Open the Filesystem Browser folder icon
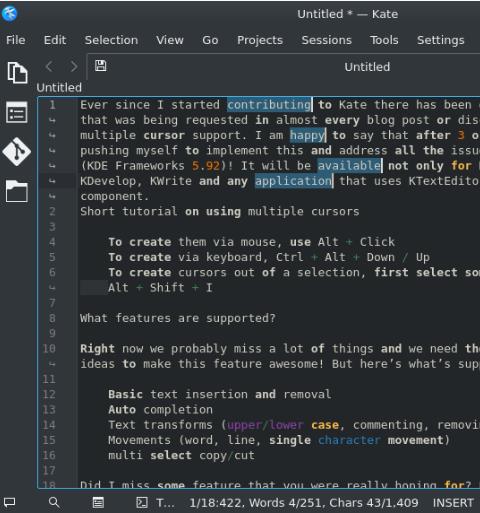 tap(17, 191)
